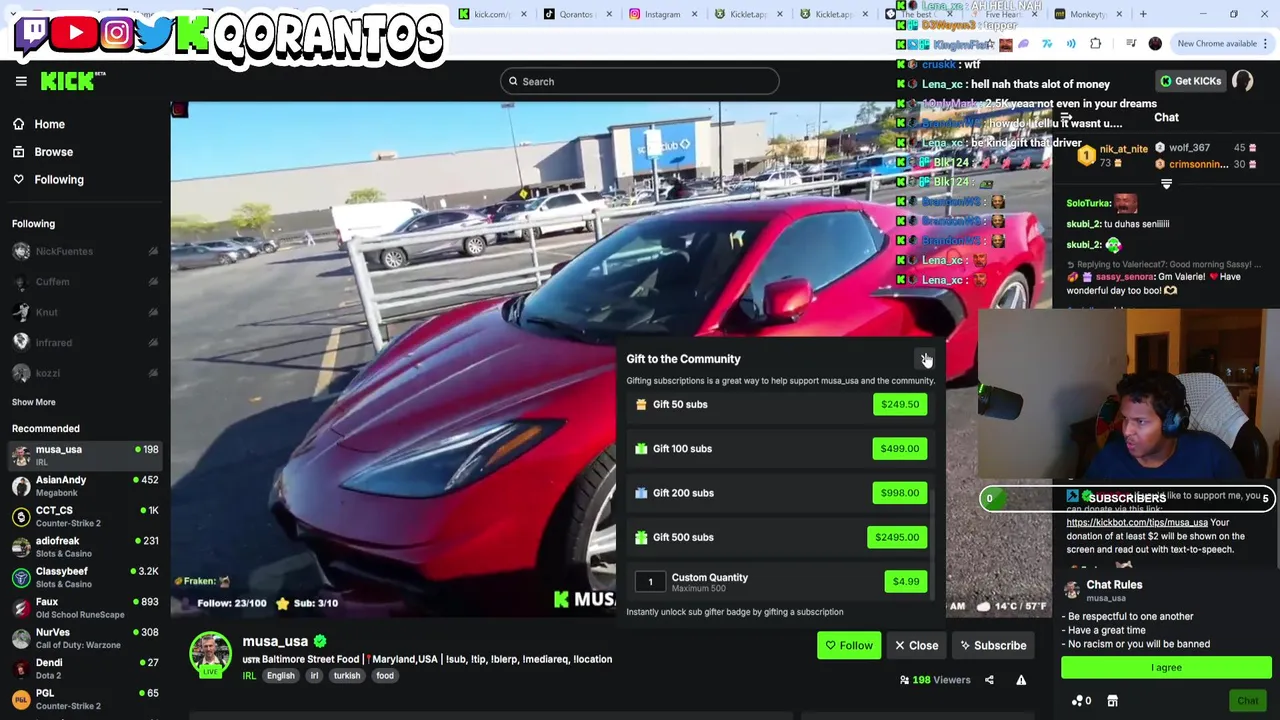The width and height of the screenshot is (1280, 720).
Task: Click the gift icon beside Gift 50 subs
Action: [641, 404]
